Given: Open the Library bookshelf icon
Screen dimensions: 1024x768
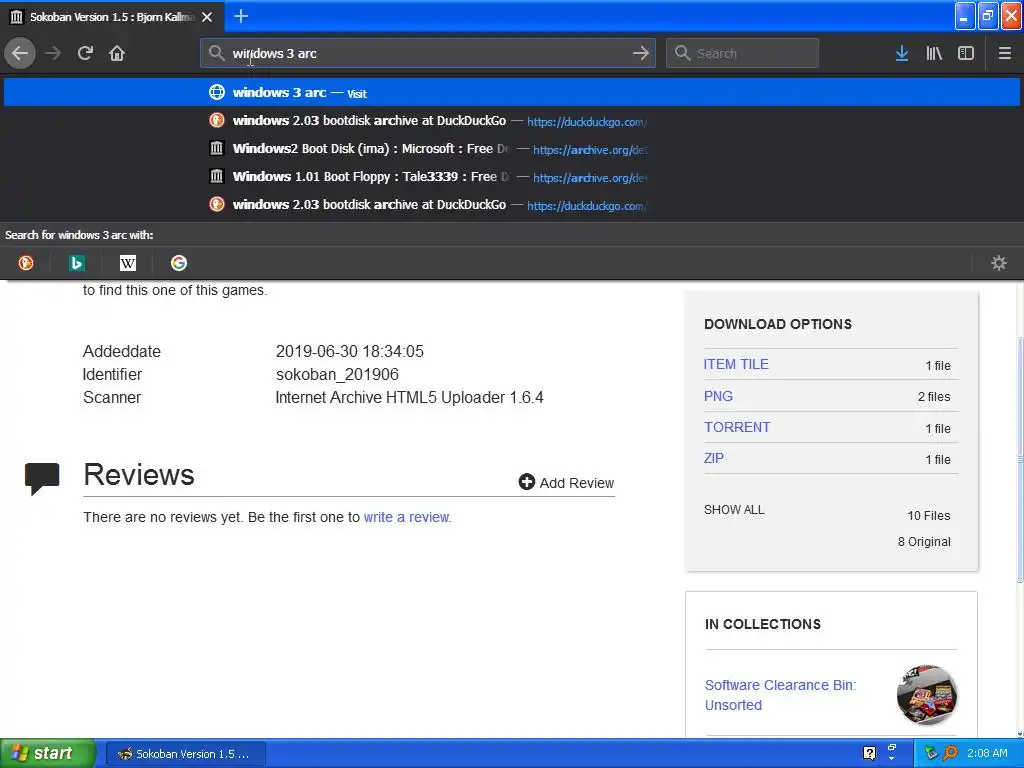Looking at the screenshot, I should 934,53.
